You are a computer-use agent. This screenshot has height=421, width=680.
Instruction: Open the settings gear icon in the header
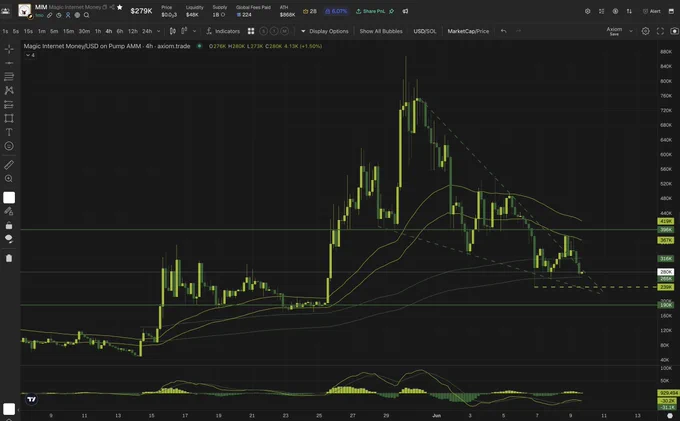(x=587, y=11)
